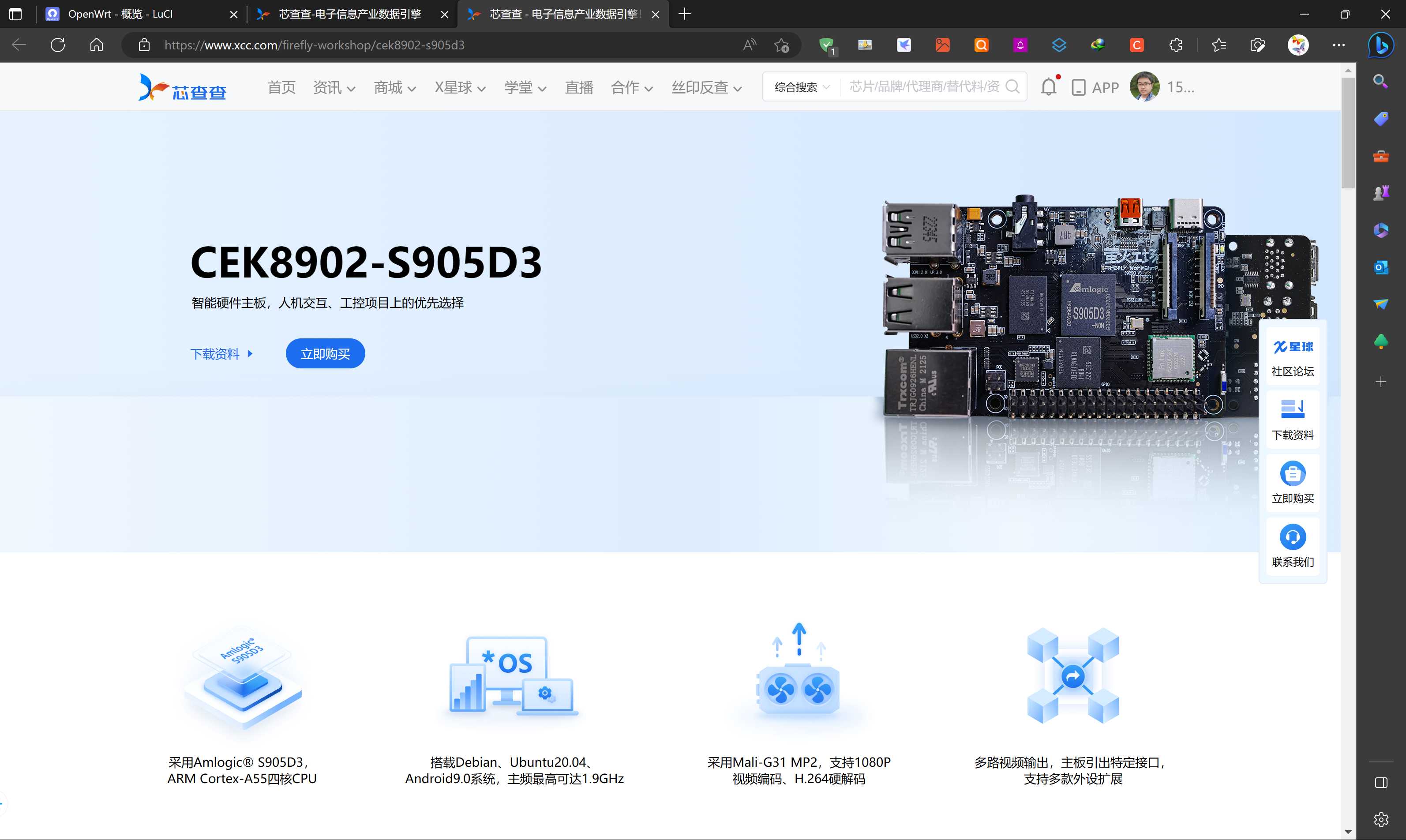
Task: Click the browser profile avatar
Action: (x=1298, y=45)
